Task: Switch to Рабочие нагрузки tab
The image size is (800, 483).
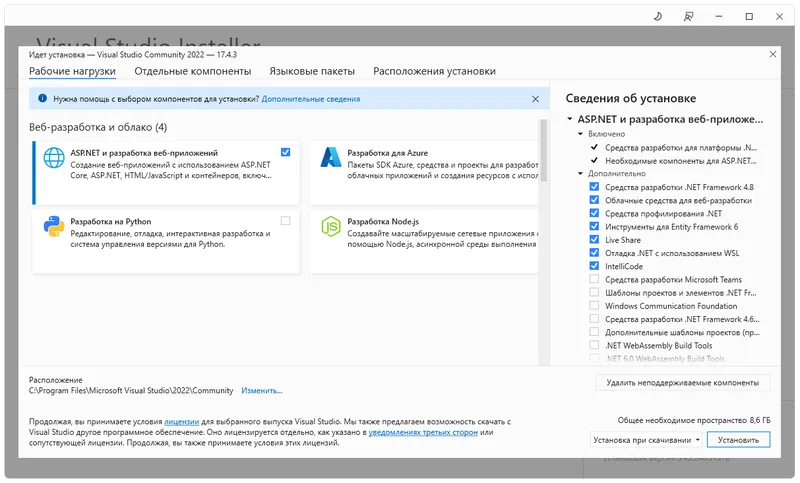Action: (x=72, y=71)
